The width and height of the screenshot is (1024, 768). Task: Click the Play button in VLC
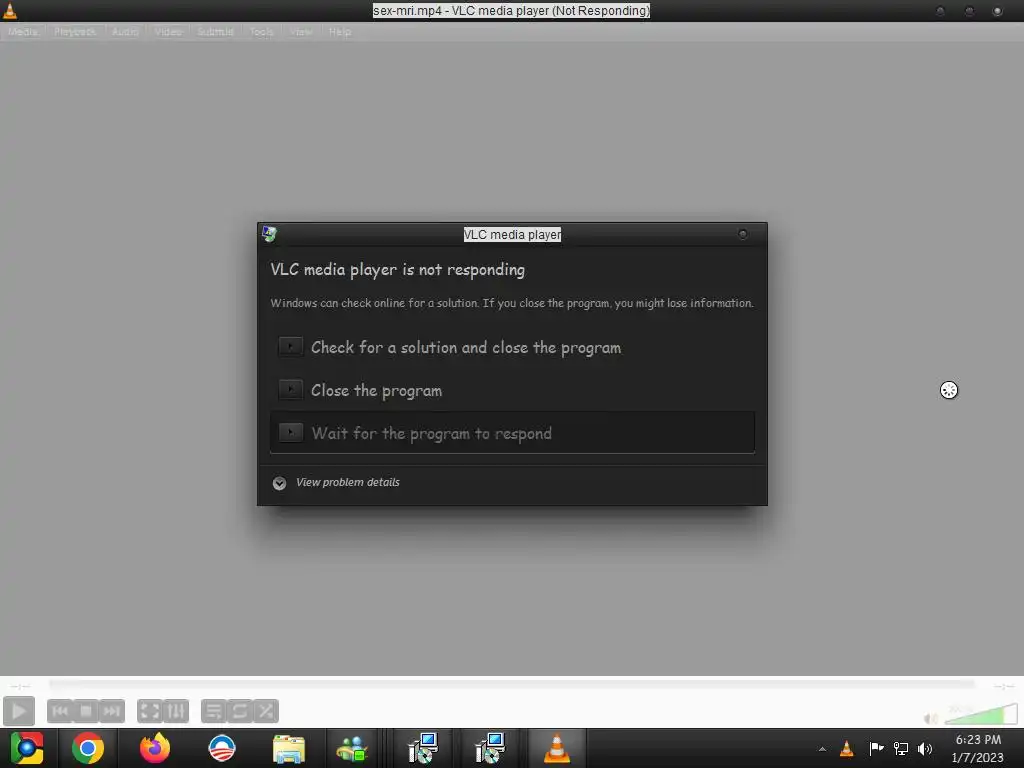(x=19, y=711)
